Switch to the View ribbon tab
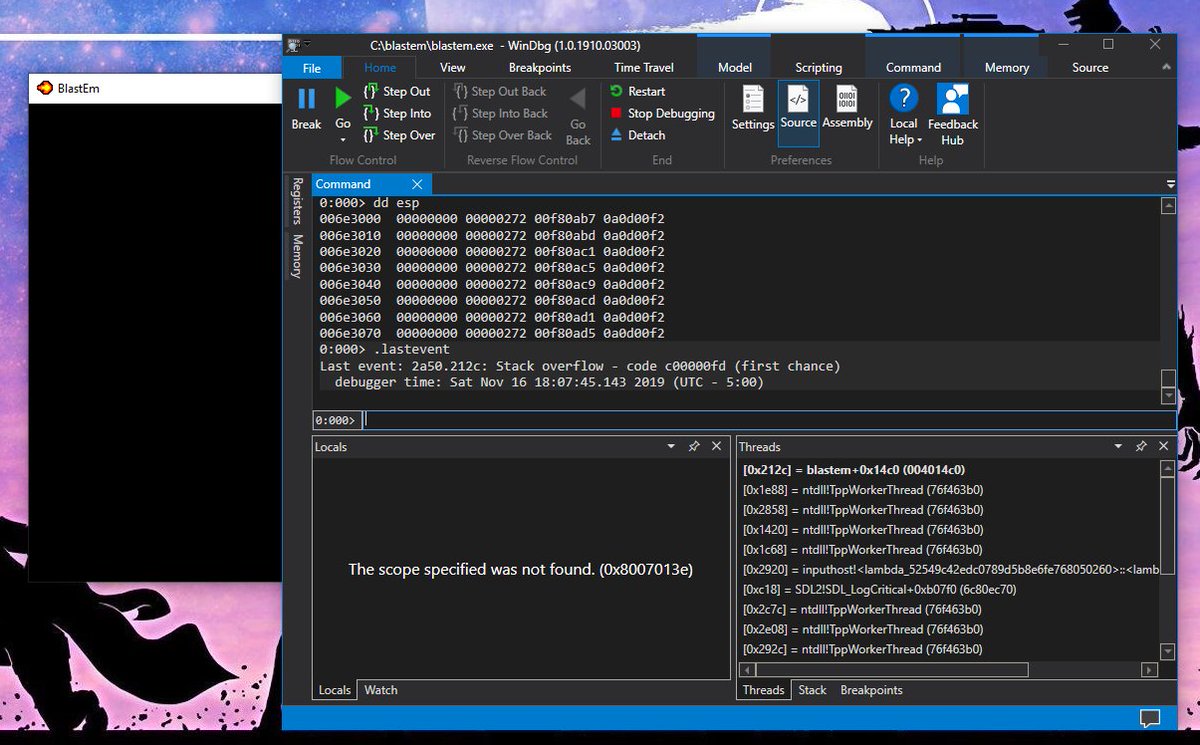This screenshot has width=1200, height=745. pyautogui.click(x=452, y=68)
